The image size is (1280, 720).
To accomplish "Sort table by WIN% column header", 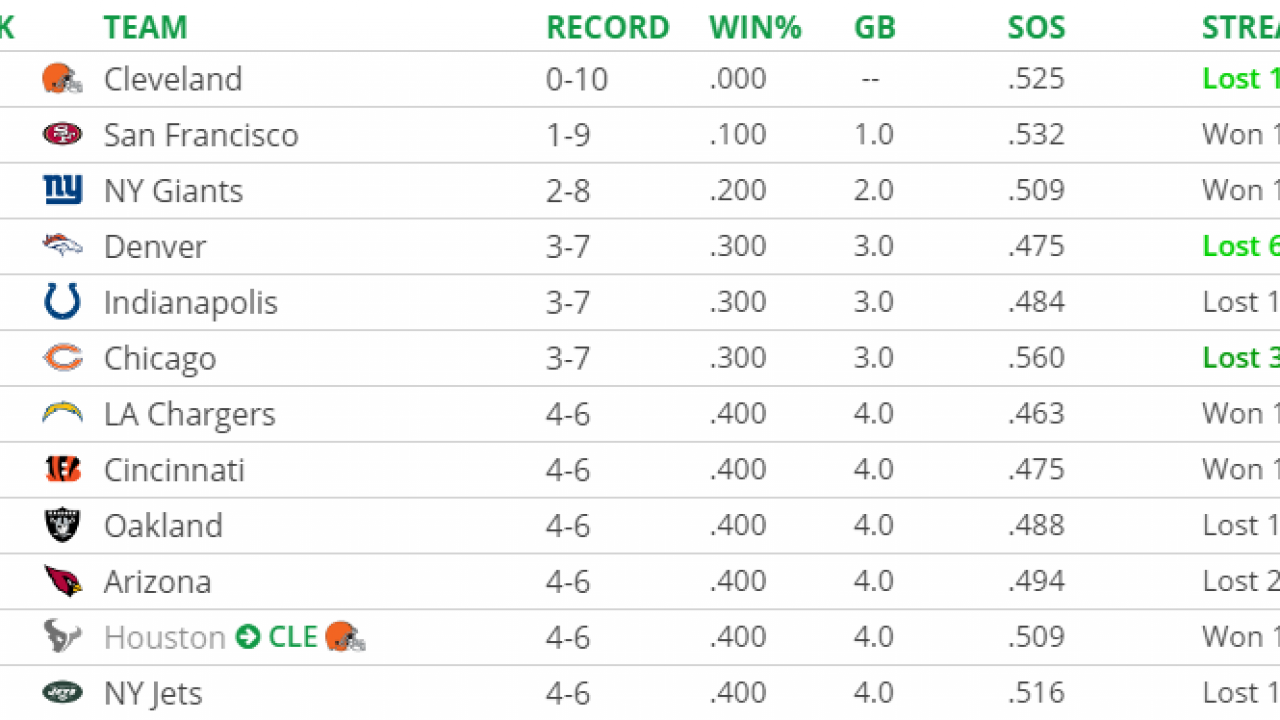I will pos(755,27).
